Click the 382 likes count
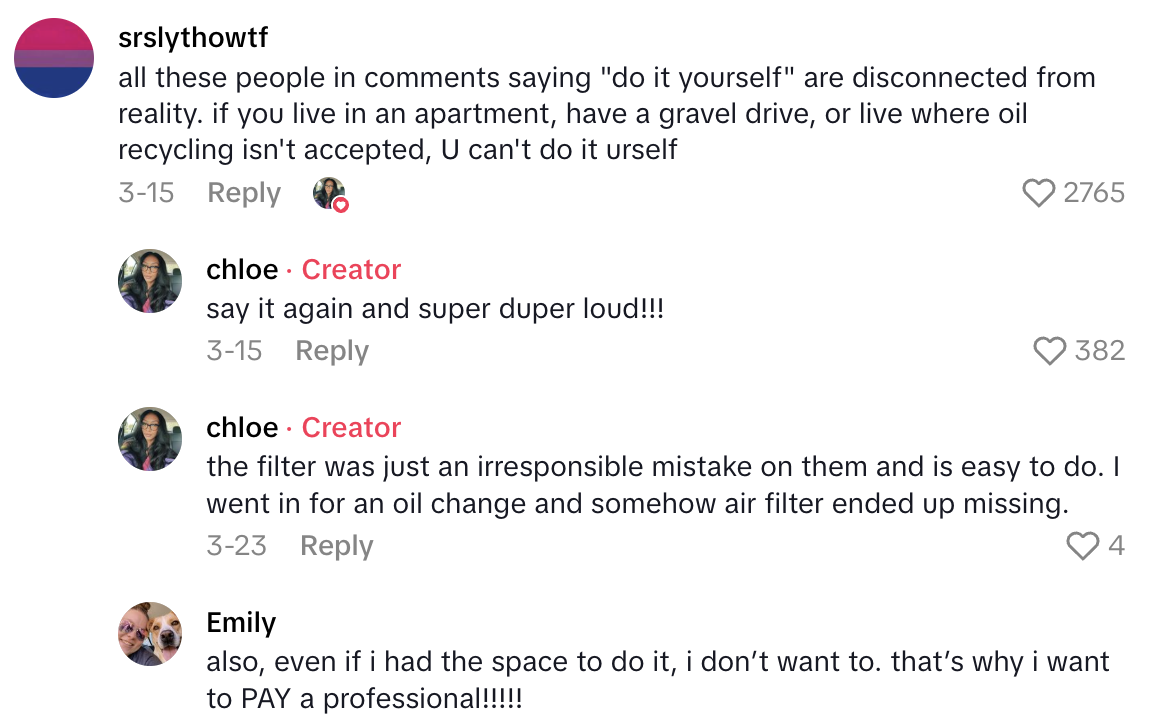Viewport: 1152px width, 716px height. 1100,351
